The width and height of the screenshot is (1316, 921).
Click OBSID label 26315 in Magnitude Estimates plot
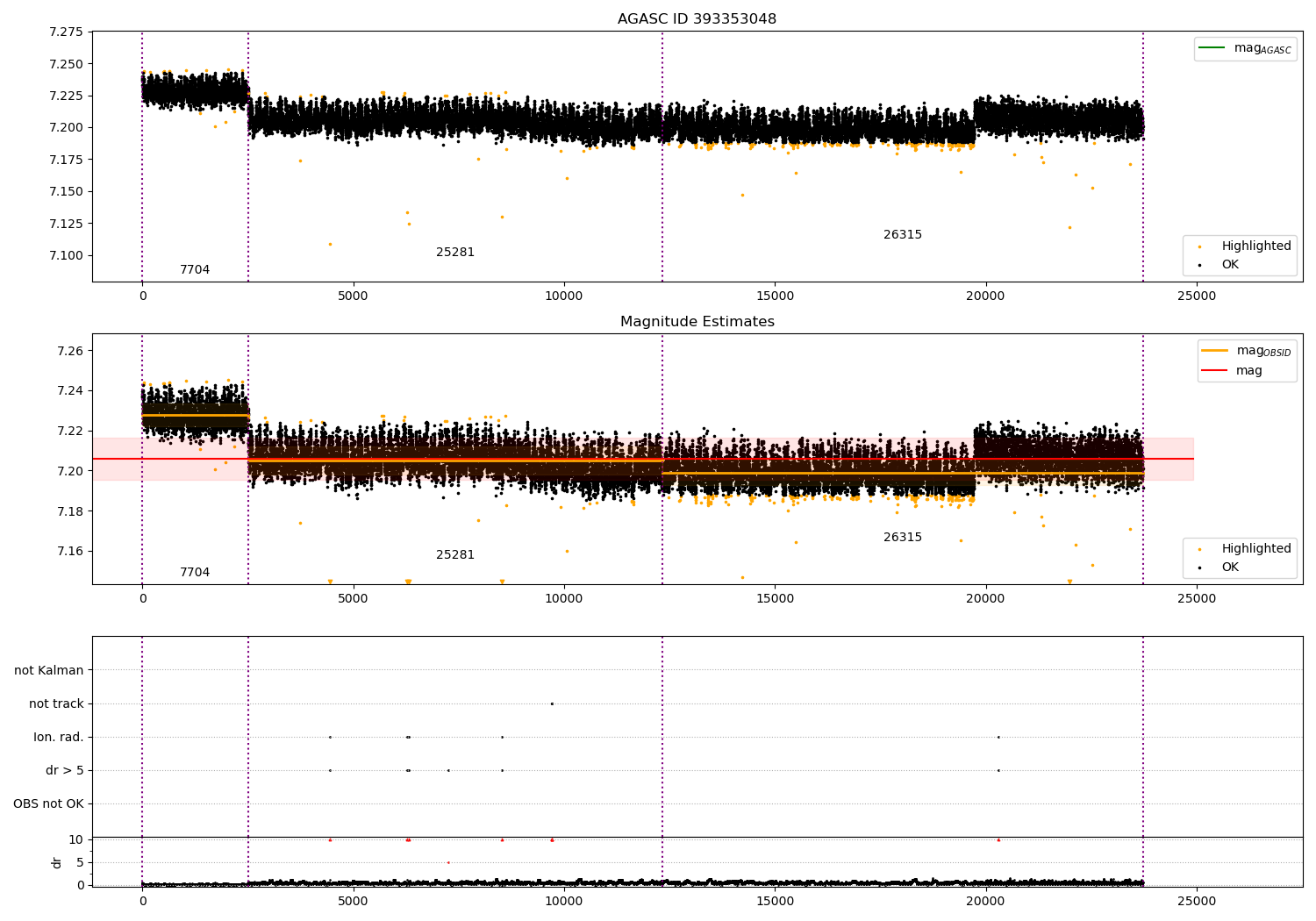[903, 538]
